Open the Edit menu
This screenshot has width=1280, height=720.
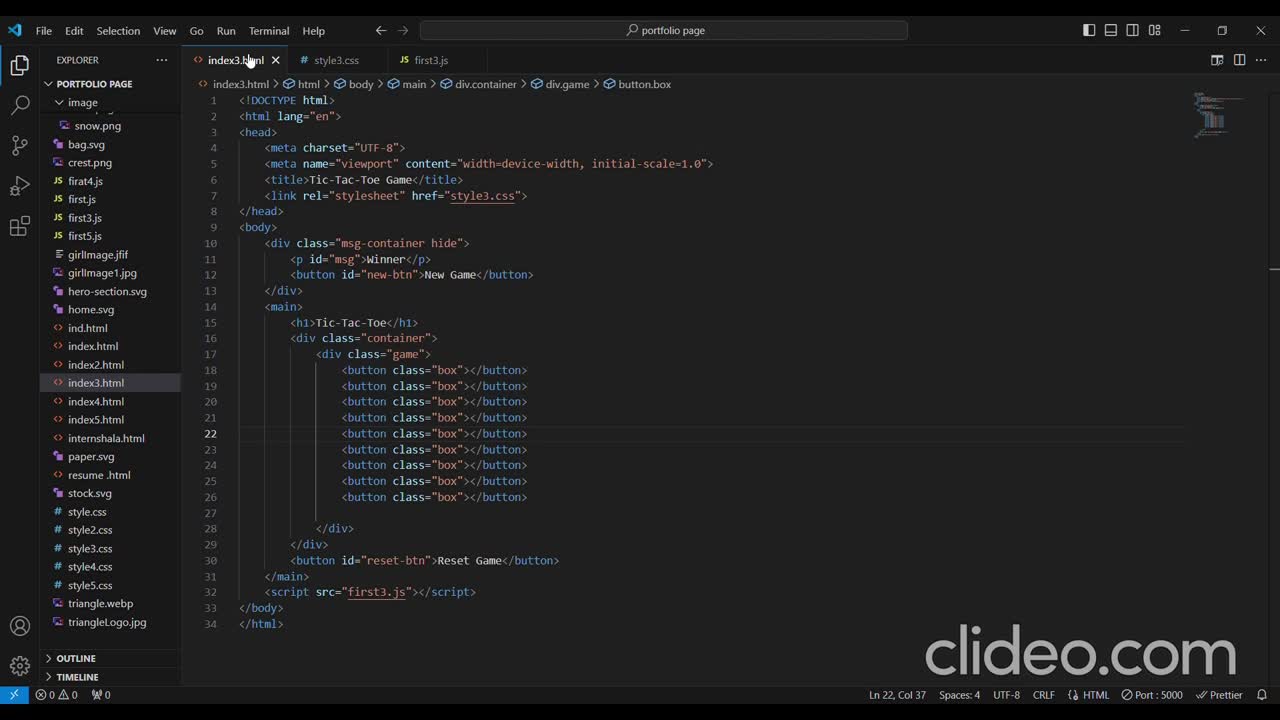pos(75,31)
